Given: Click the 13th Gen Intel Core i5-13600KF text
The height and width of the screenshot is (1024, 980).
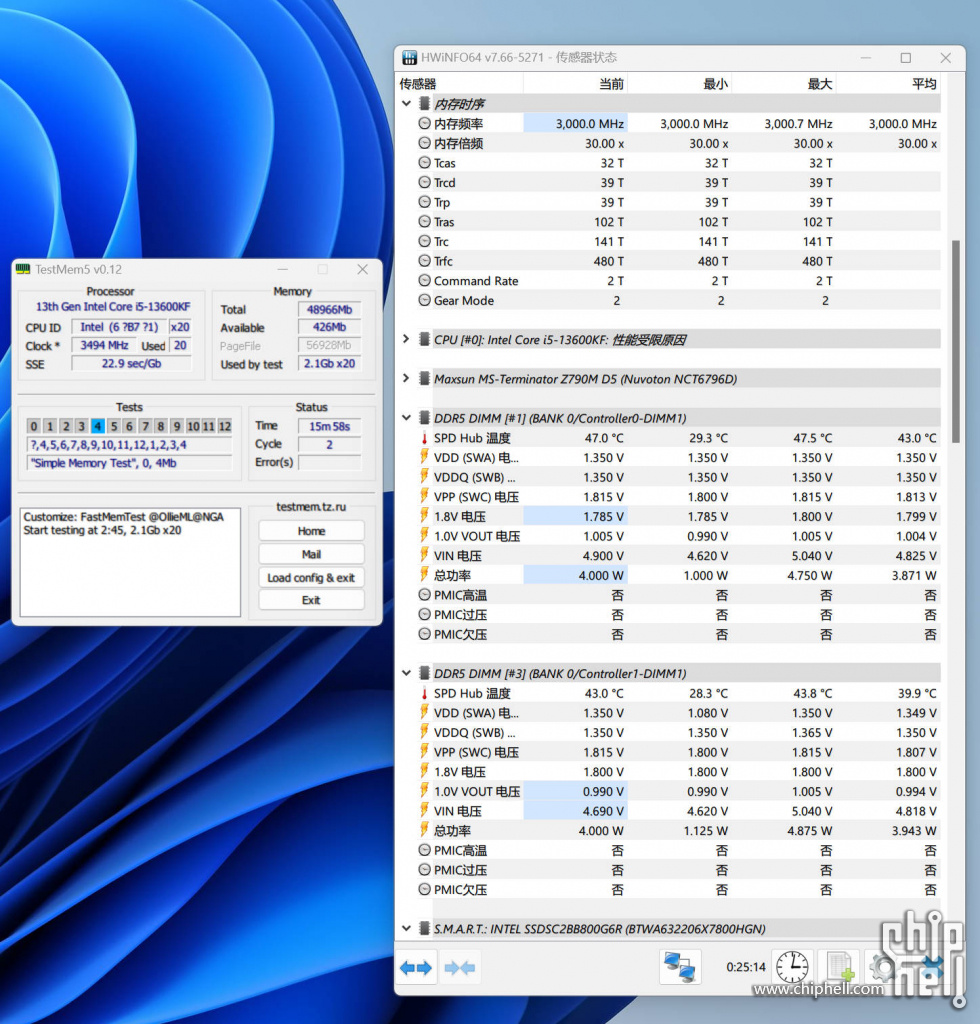Looking at the screenshot, I should click(x=113, y=307).
